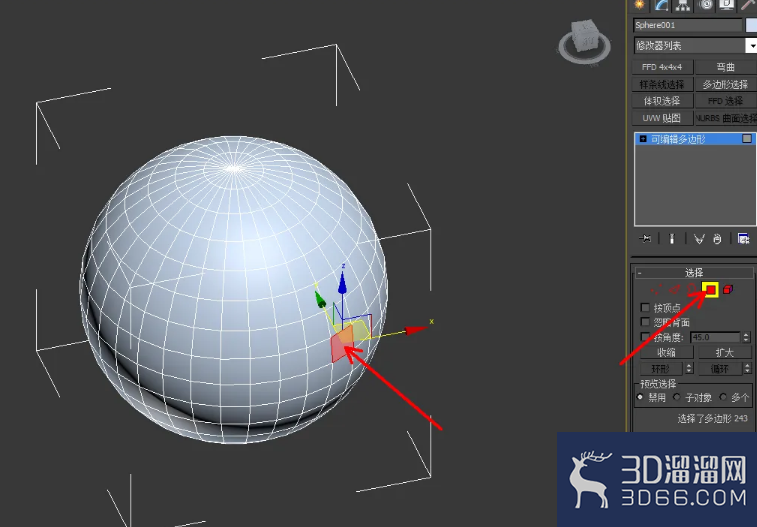Open the Display panel tab
The image size is (757, 527).
click(727, 5)
